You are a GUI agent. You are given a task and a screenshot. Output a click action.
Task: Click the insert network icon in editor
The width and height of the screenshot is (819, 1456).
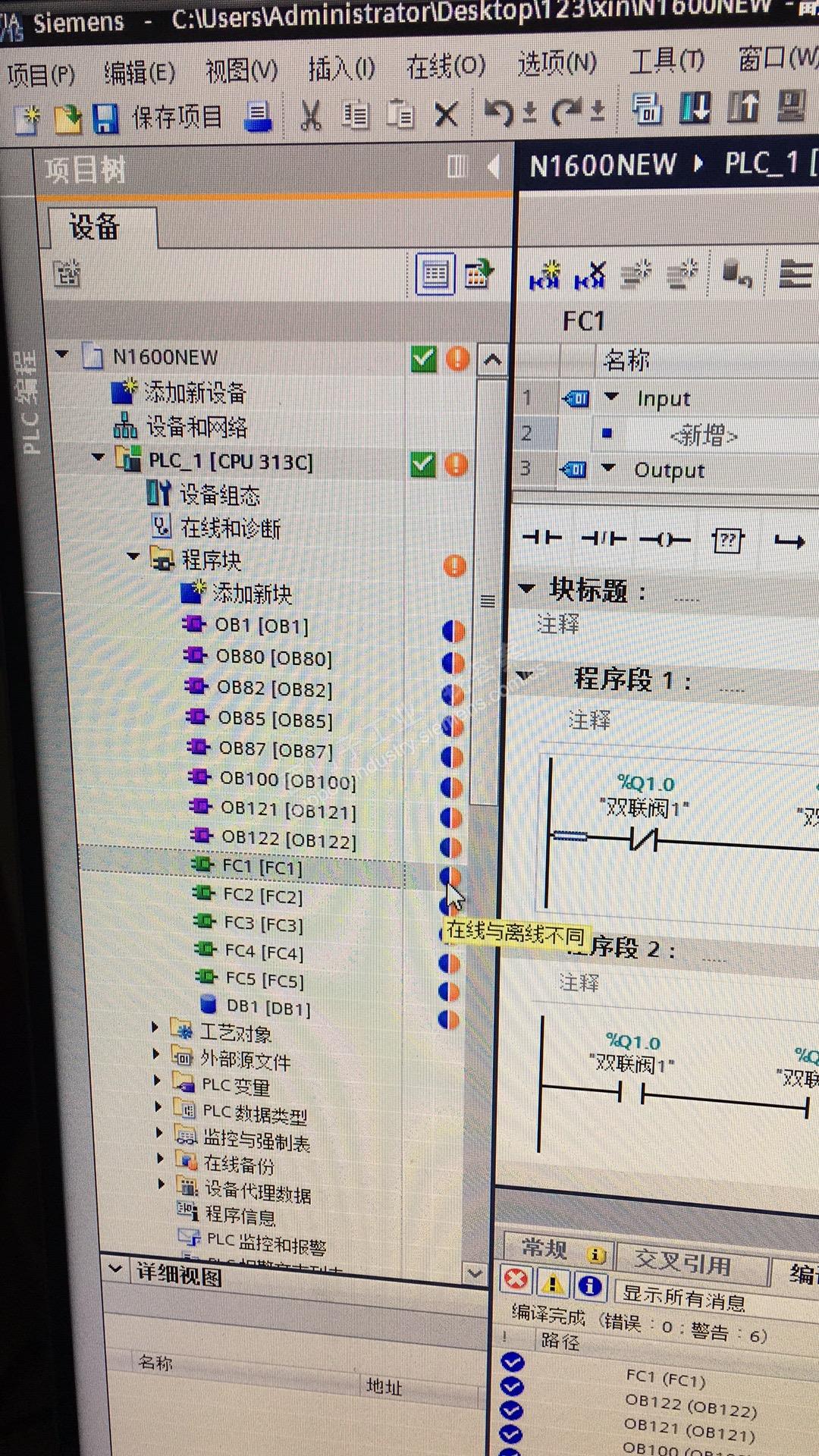(544, 276)
